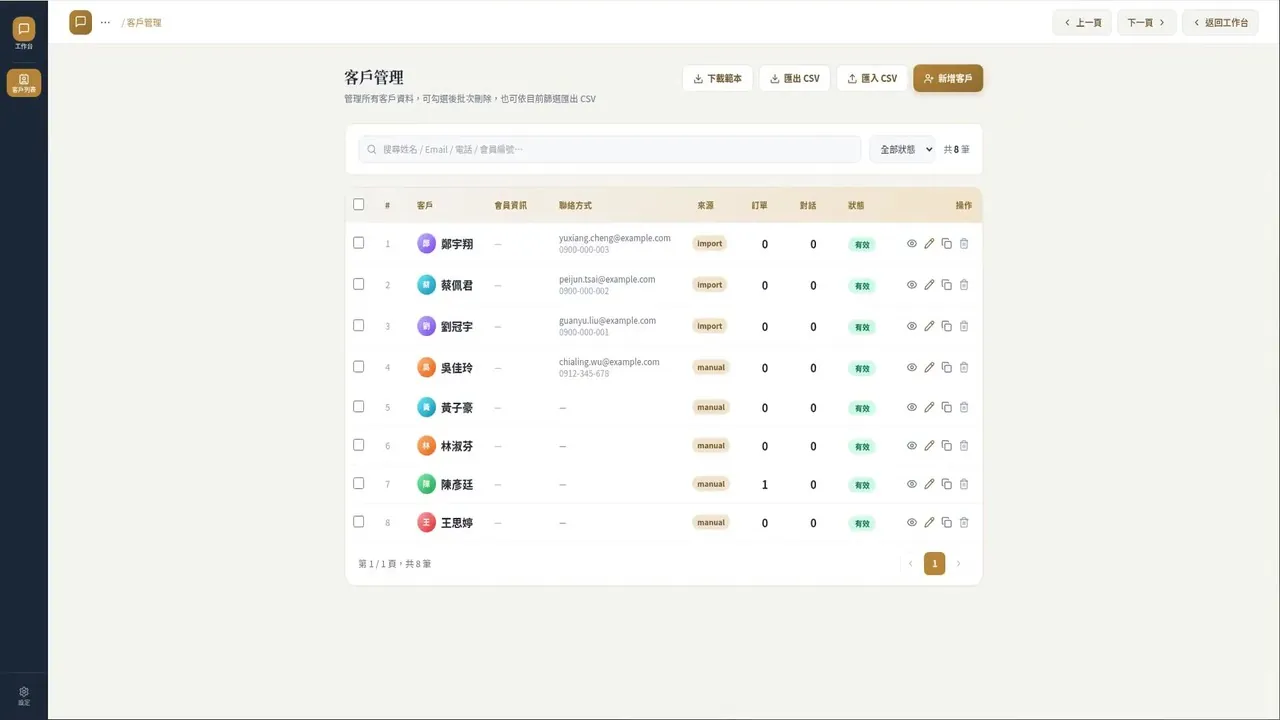Toggle the select-all header checkbox
The width and height of the screenshot is (1280, 720).
[359, 205]
